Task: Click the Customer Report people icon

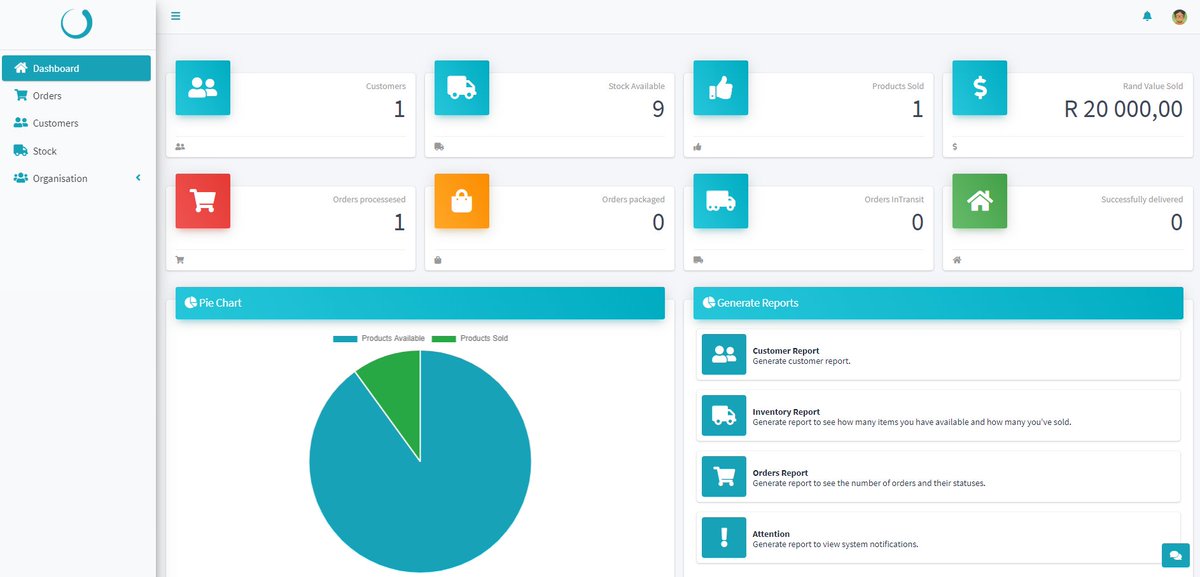Action: pos(724,355)
